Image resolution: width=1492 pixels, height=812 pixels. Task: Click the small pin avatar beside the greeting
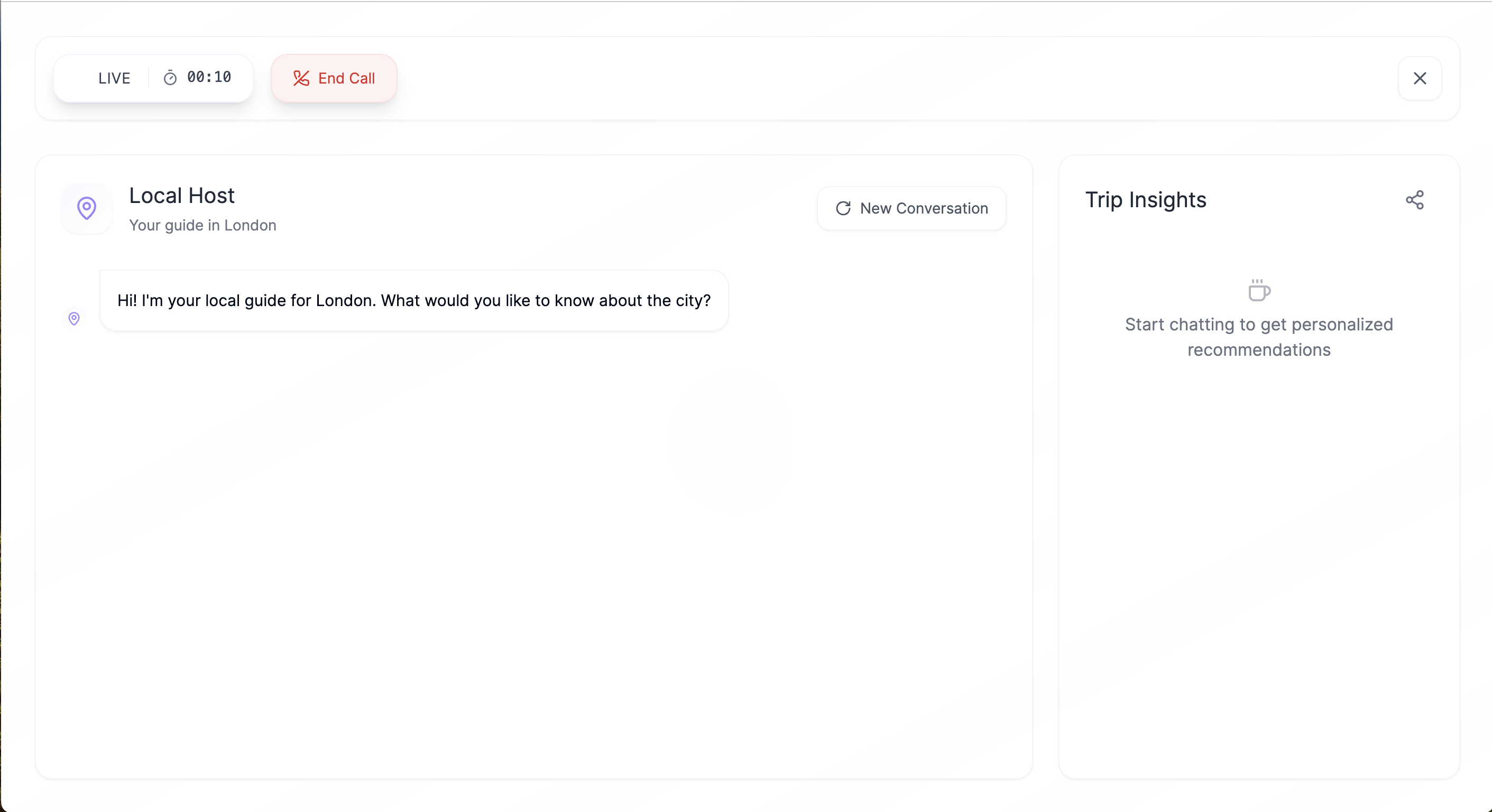pos(74,319)
